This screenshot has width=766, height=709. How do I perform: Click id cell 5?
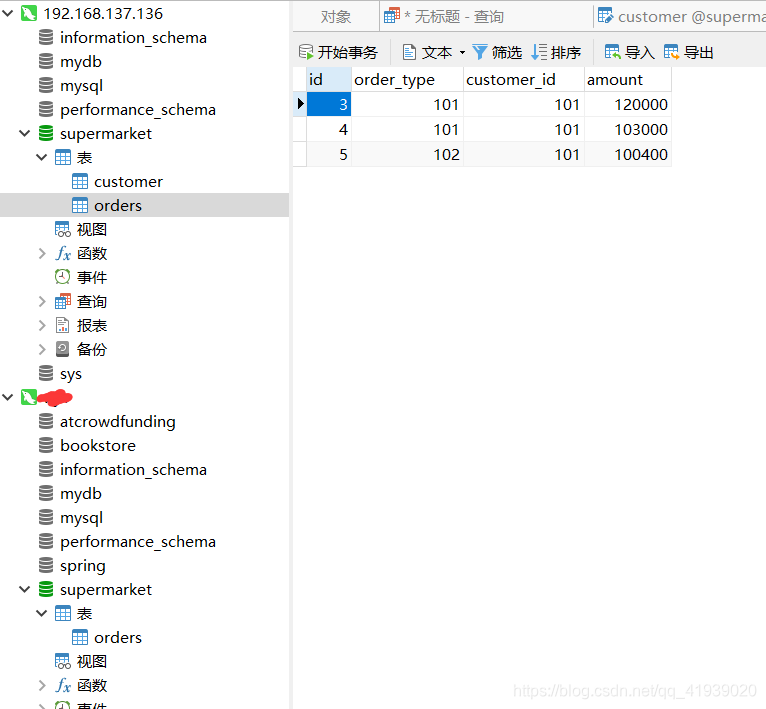[328, 154]
